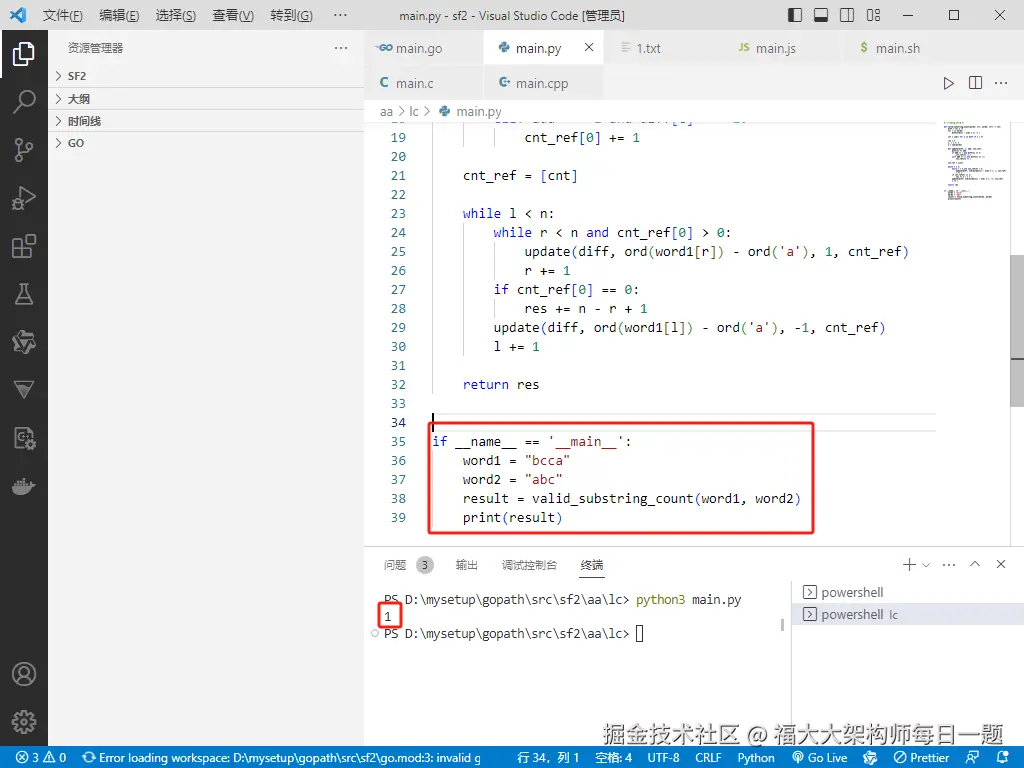Click the lc breadcrumb segment

point(413,112)
